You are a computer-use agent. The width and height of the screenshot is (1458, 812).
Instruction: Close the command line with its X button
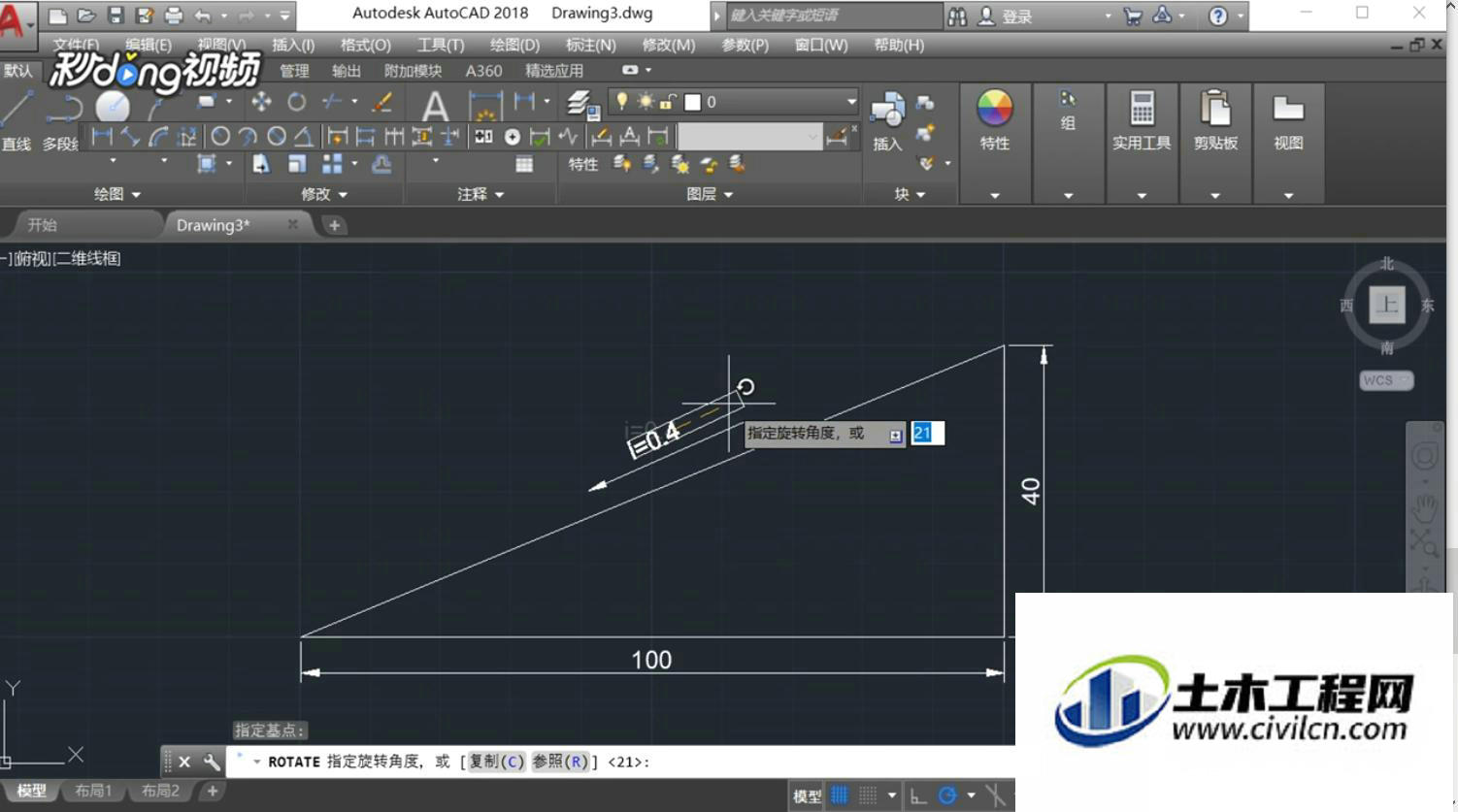(184, 762)
